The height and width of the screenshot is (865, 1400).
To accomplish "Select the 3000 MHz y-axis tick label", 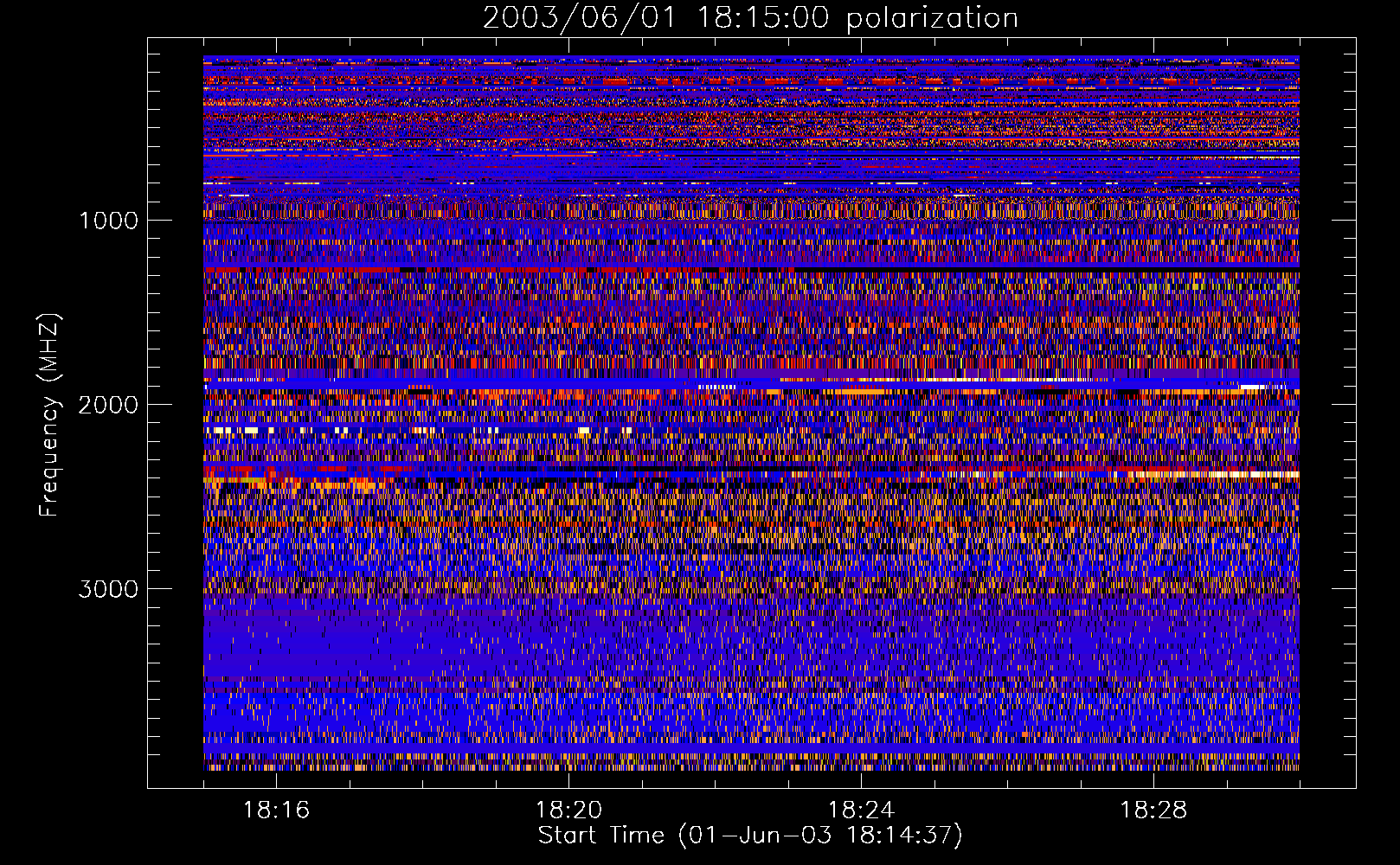I will [x=108, y=589].
